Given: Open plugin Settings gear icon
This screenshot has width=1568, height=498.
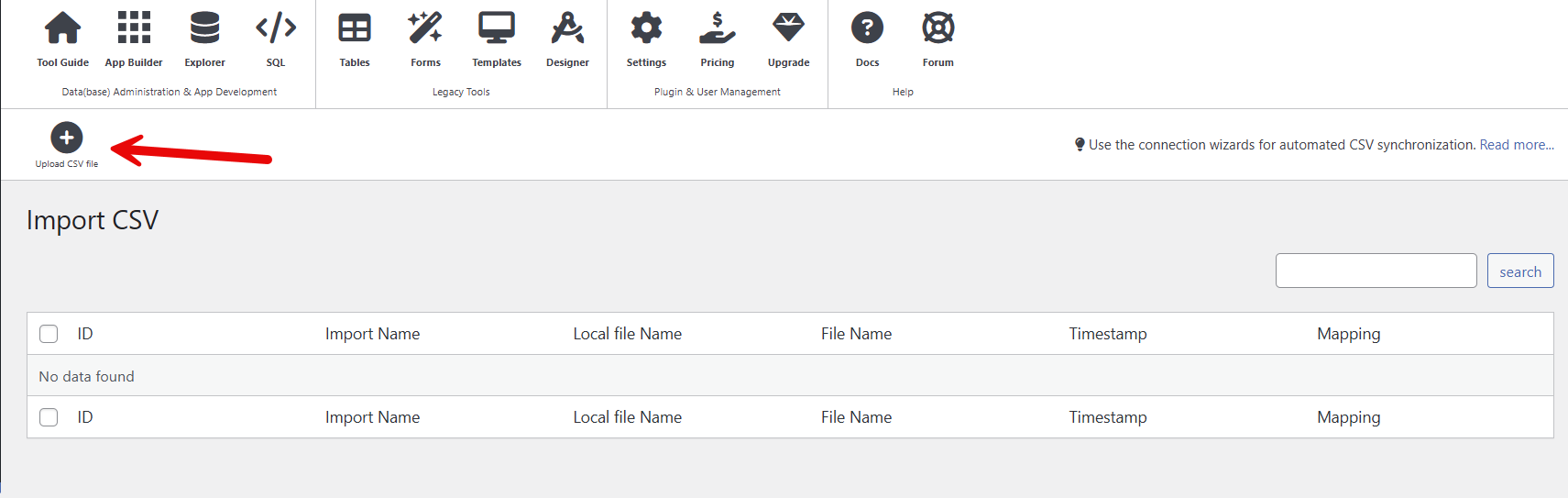Looking at the screenshot, I should pyautogui.click(x=646, y=28).
